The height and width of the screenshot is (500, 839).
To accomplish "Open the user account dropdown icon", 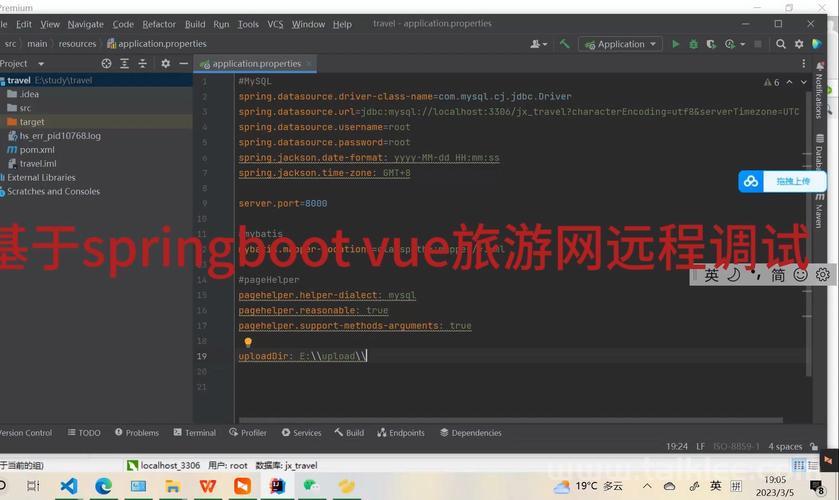I will tap(538, 44).
